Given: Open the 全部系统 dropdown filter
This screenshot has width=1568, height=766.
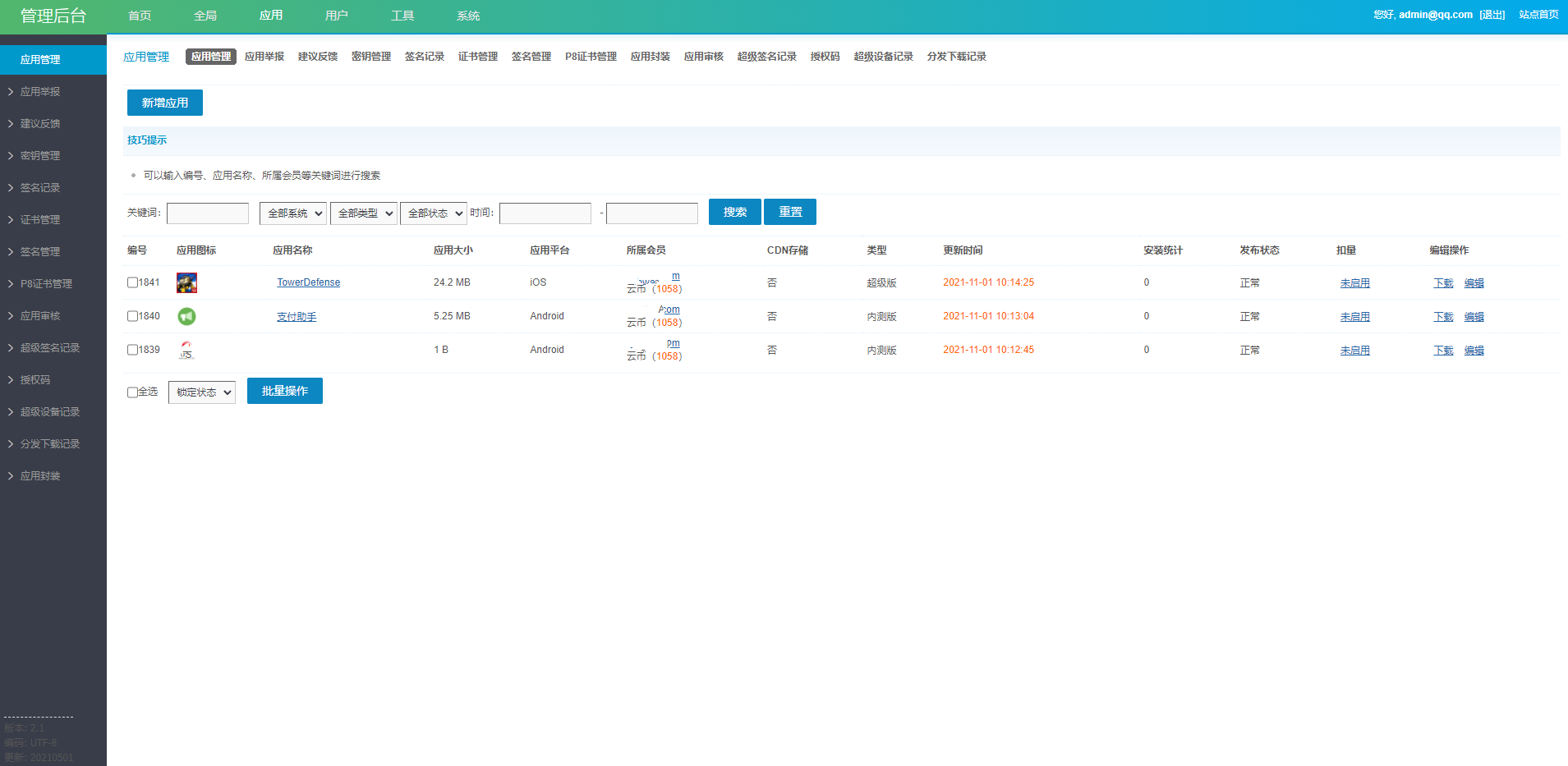Looking at the screenshot, I should point(293,213).
